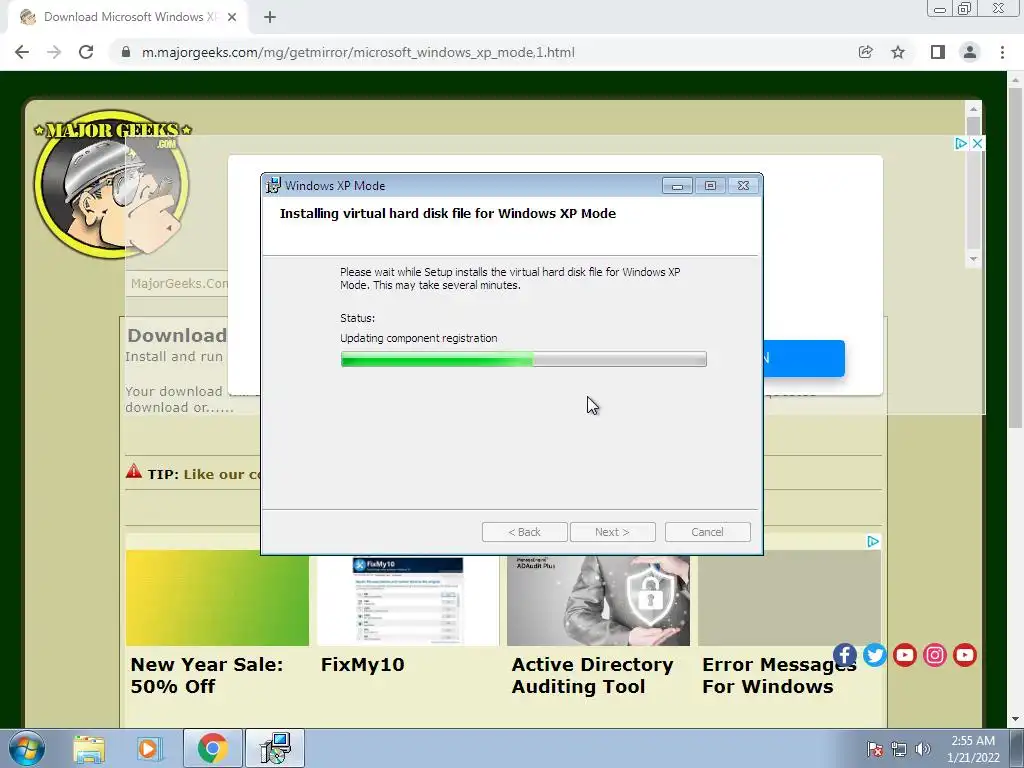Screen dimensions: 1024x768
Task: Click New Year Sale: 50% Off link
Action: [207, 675]
